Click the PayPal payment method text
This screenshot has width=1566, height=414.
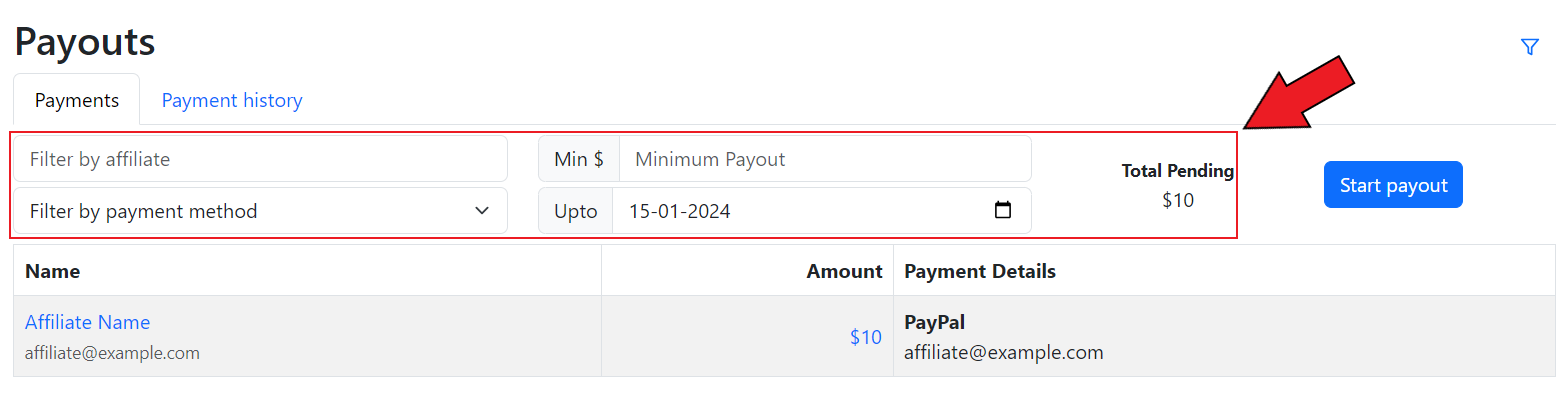[934, 322]
